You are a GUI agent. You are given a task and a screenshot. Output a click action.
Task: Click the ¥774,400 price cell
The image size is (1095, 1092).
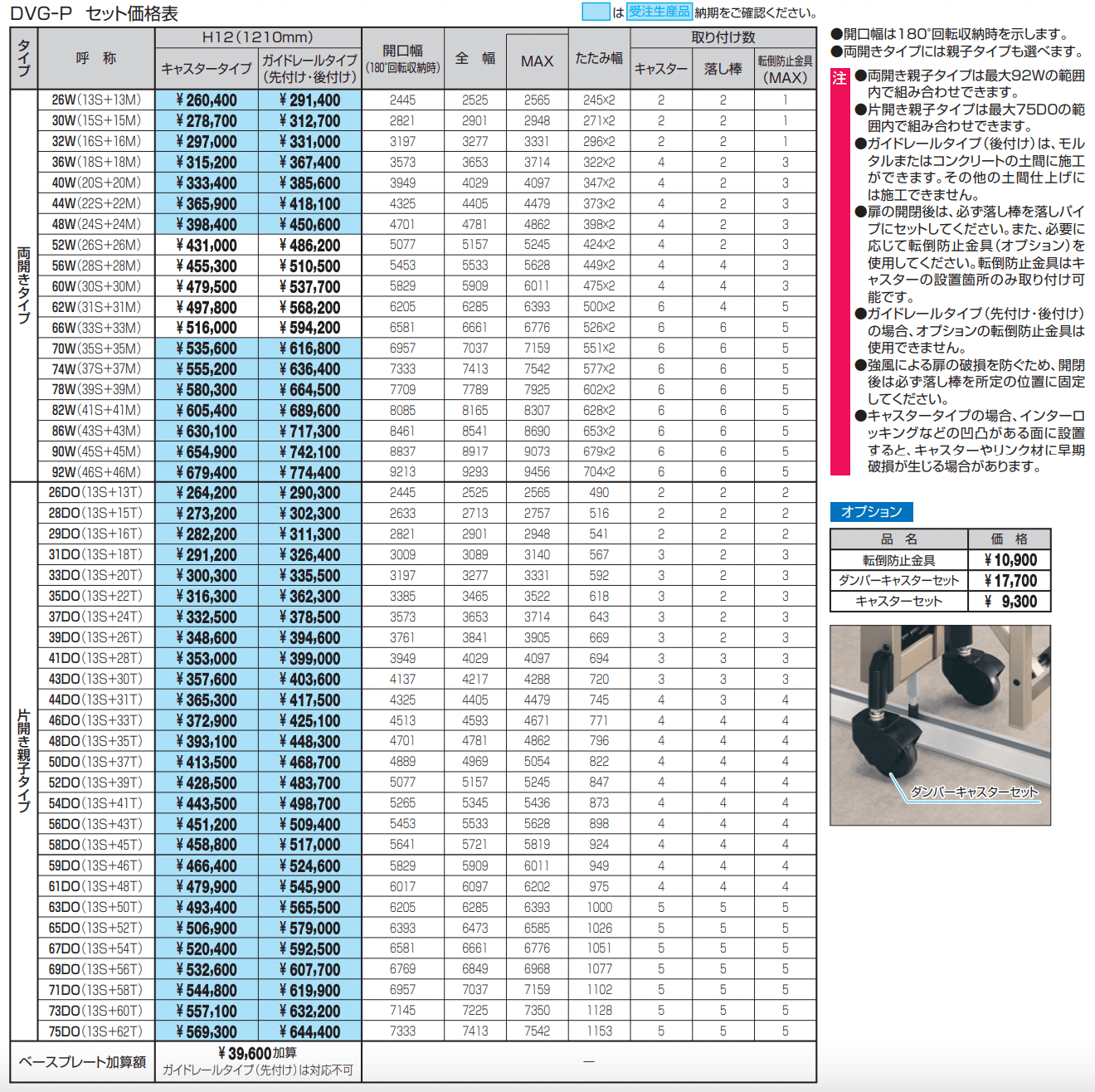coord(309,472)
